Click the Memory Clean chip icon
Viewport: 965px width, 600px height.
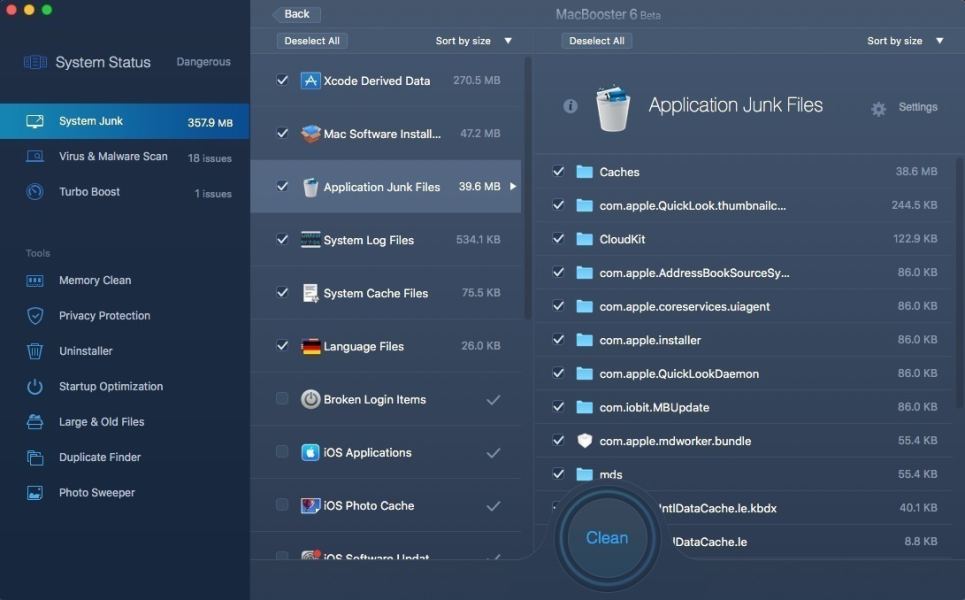[x=35, y=281]
